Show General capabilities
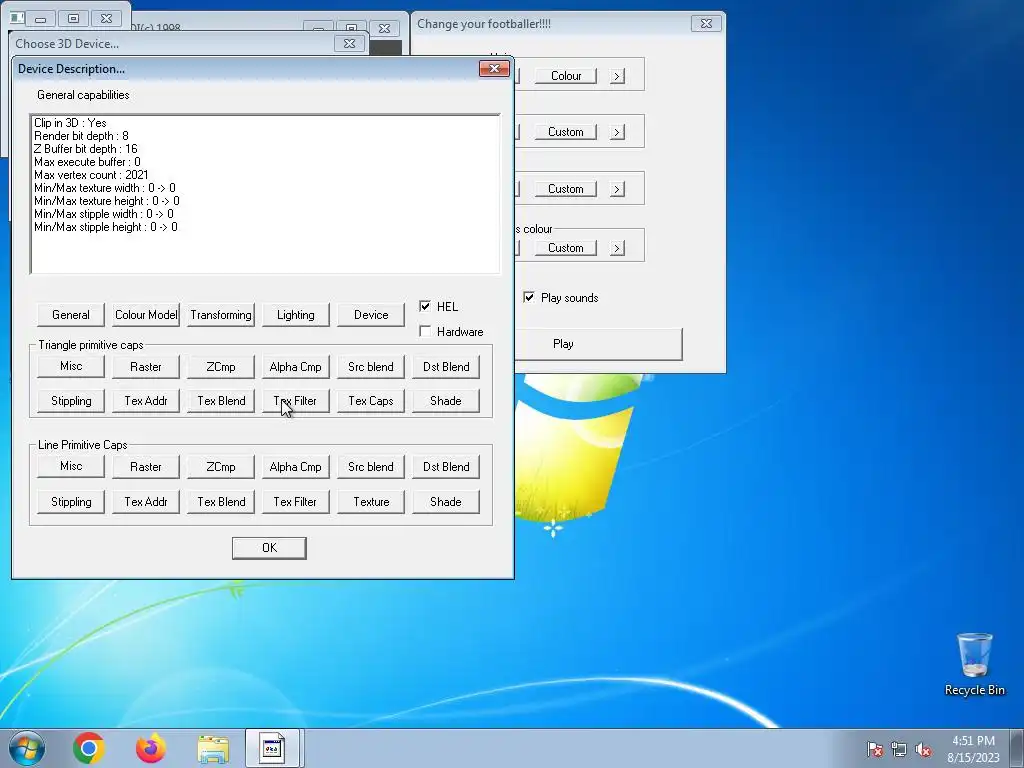The image size is (1024, 768). [71, 315]
